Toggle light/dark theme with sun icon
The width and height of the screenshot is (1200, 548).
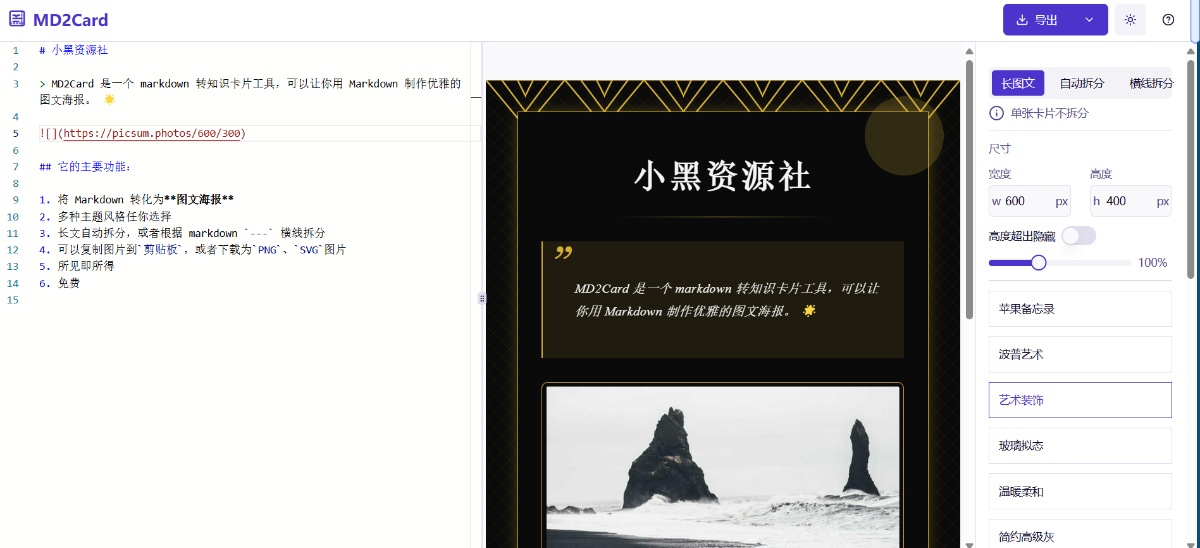(1130, 20)
